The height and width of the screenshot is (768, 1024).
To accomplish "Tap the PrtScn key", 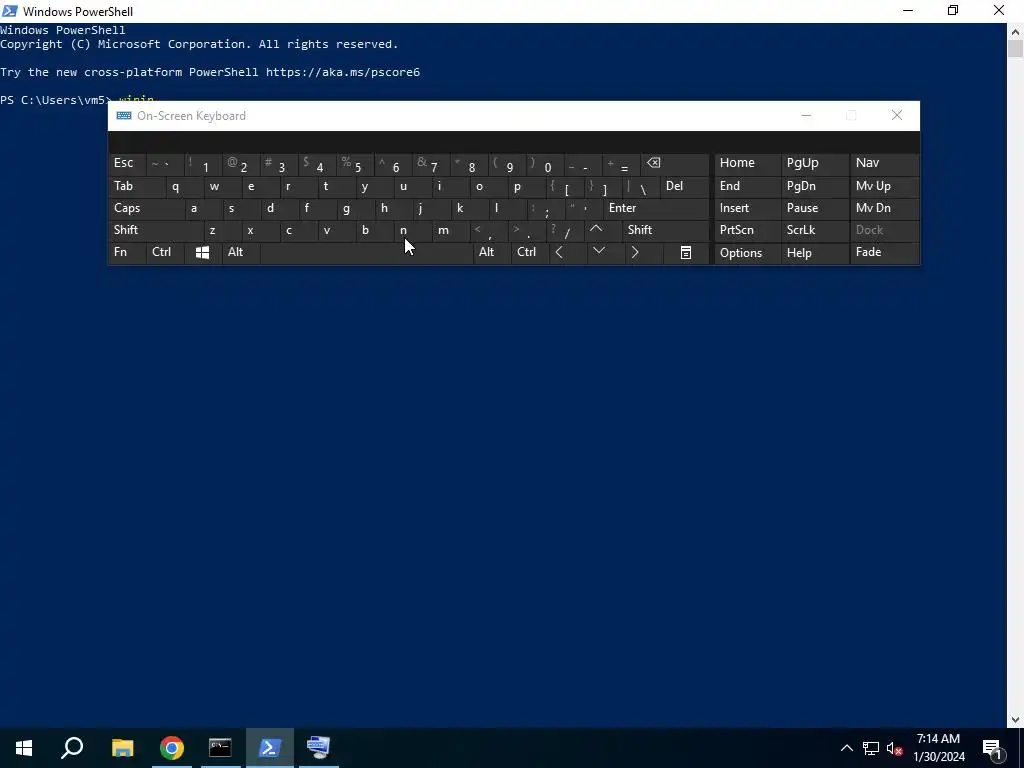I will (748, 230).
